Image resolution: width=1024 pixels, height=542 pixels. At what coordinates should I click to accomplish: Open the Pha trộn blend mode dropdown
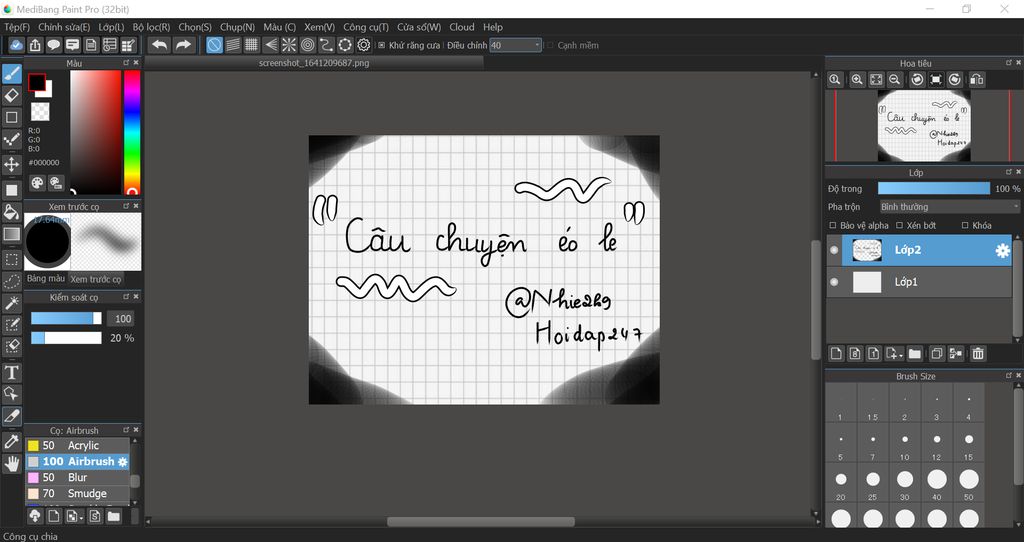pos(949,206)
